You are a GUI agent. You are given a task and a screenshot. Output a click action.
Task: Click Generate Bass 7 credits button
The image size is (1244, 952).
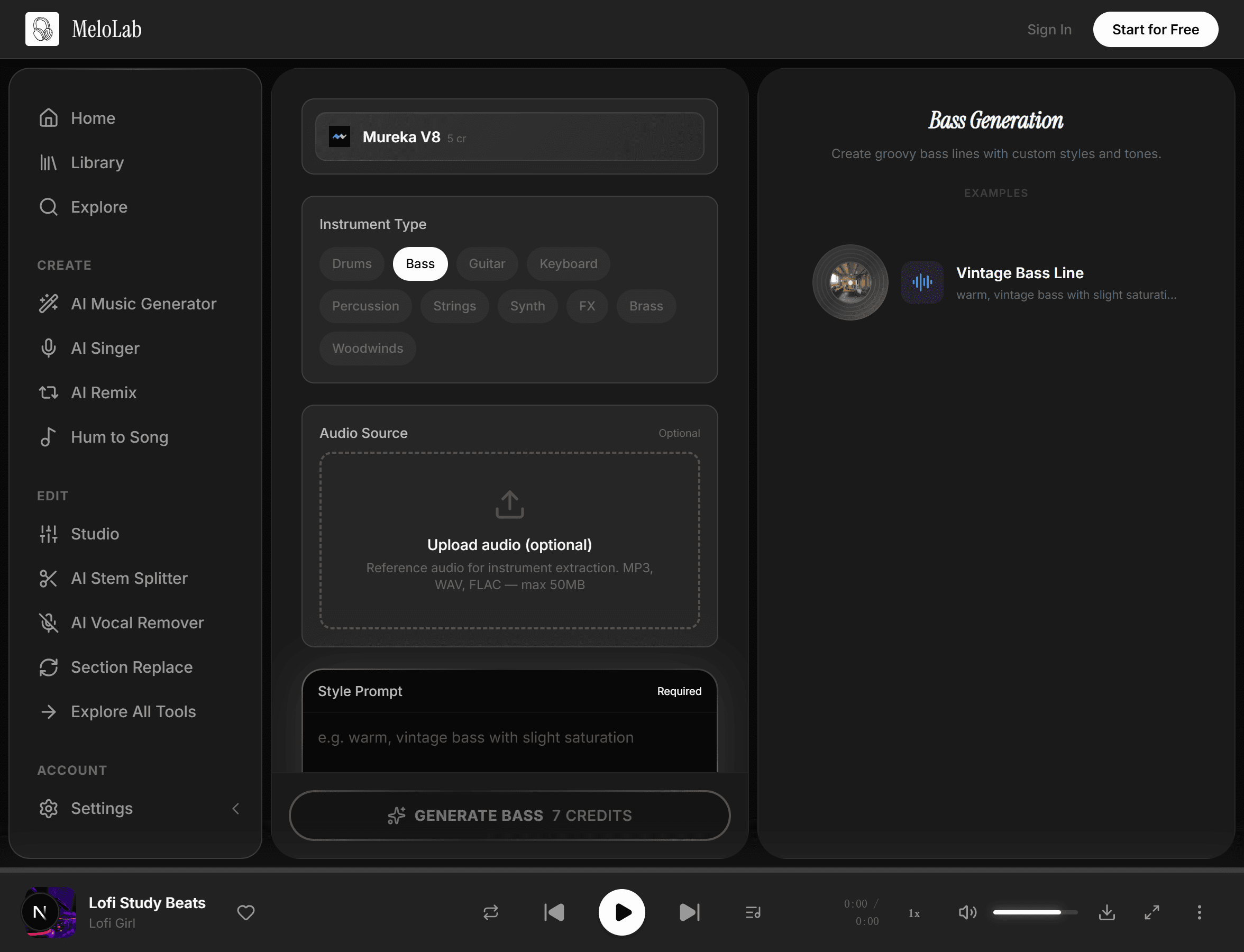(x=509, y=816)
